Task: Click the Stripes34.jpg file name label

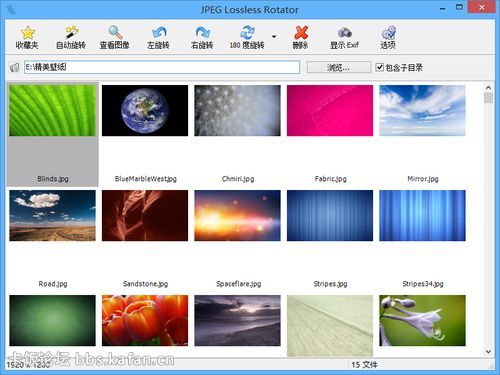Action: pyautogui.click(x=423, y=284)
